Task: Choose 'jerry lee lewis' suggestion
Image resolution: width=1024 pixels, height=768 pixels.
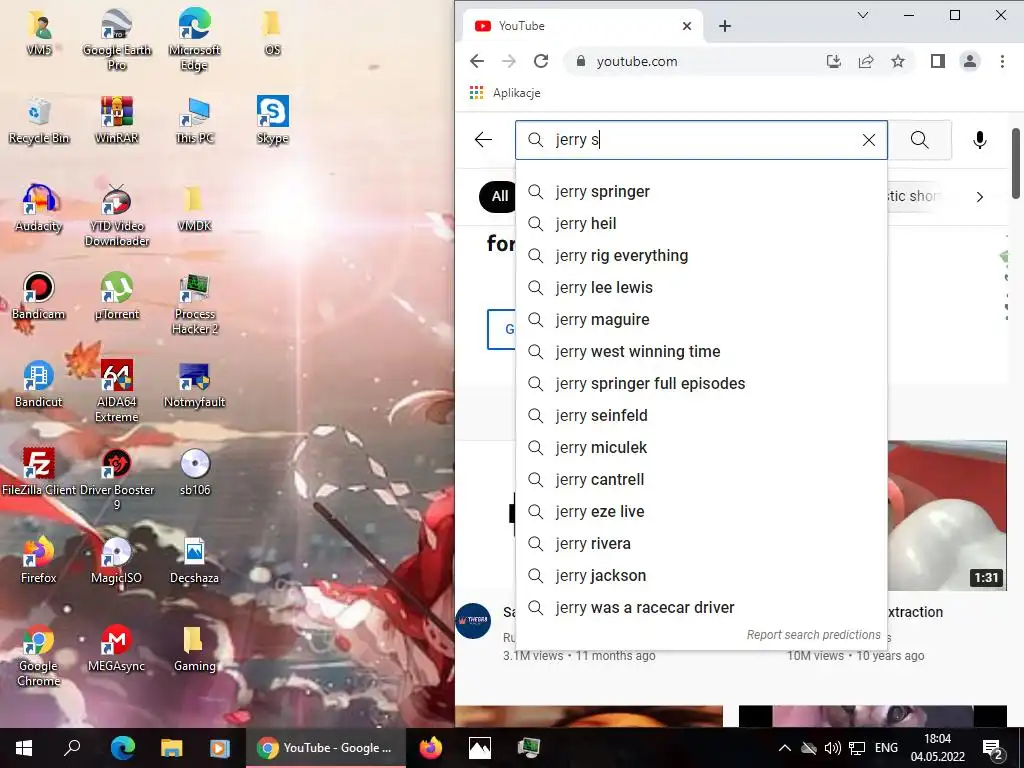Action: [x=701, y=287]
